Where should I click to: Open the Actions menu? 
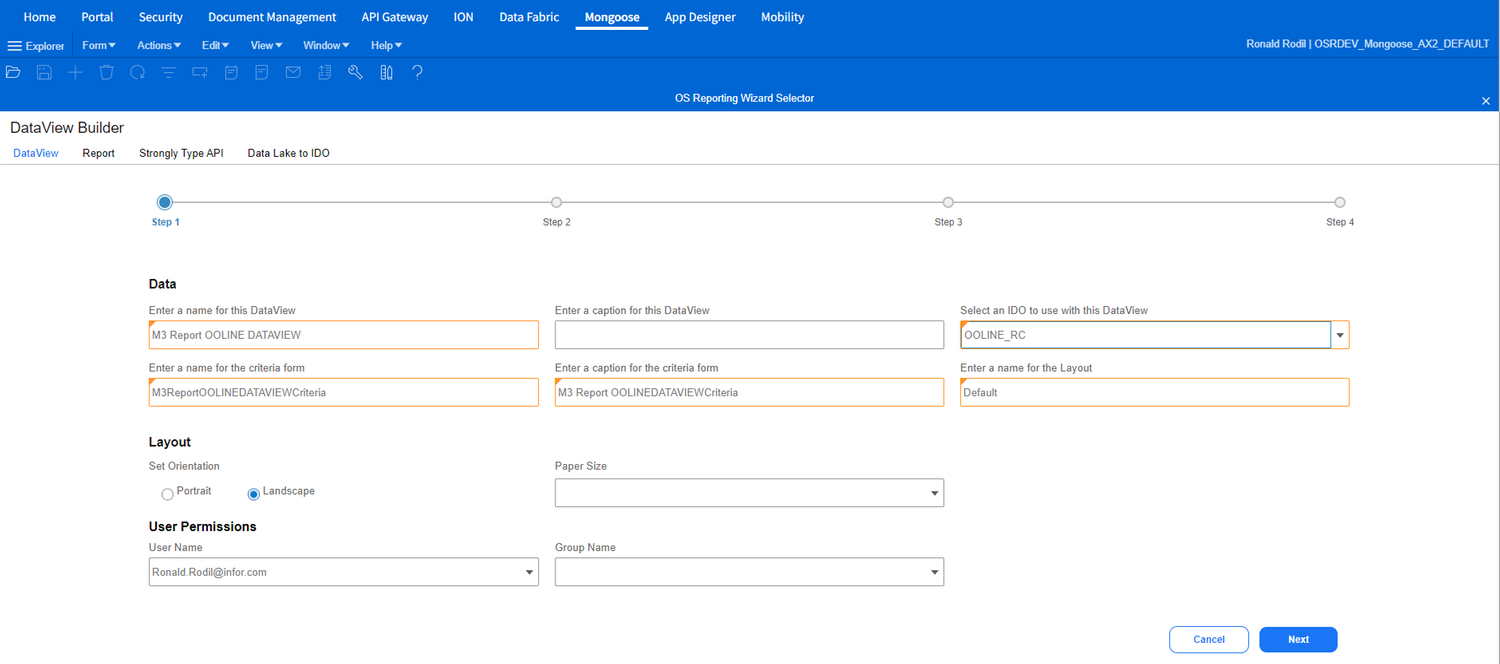(158, 45)
